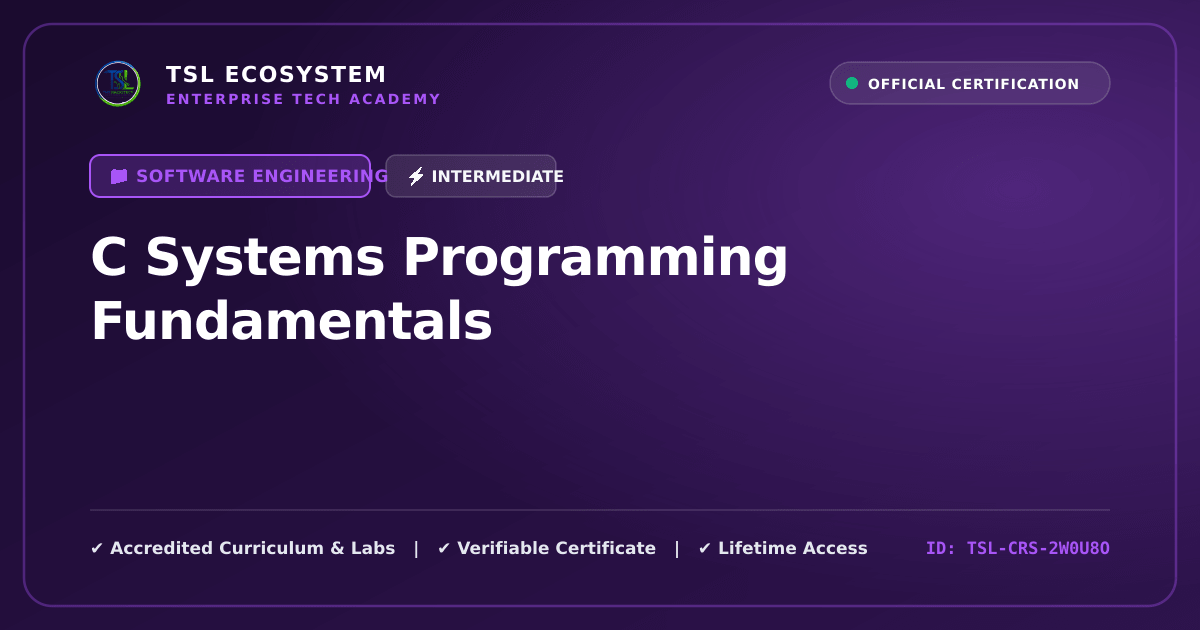Click the green status dot in the certification badge
The image size is (1200, 630).
pyautogui.click(x=852, y=83)
